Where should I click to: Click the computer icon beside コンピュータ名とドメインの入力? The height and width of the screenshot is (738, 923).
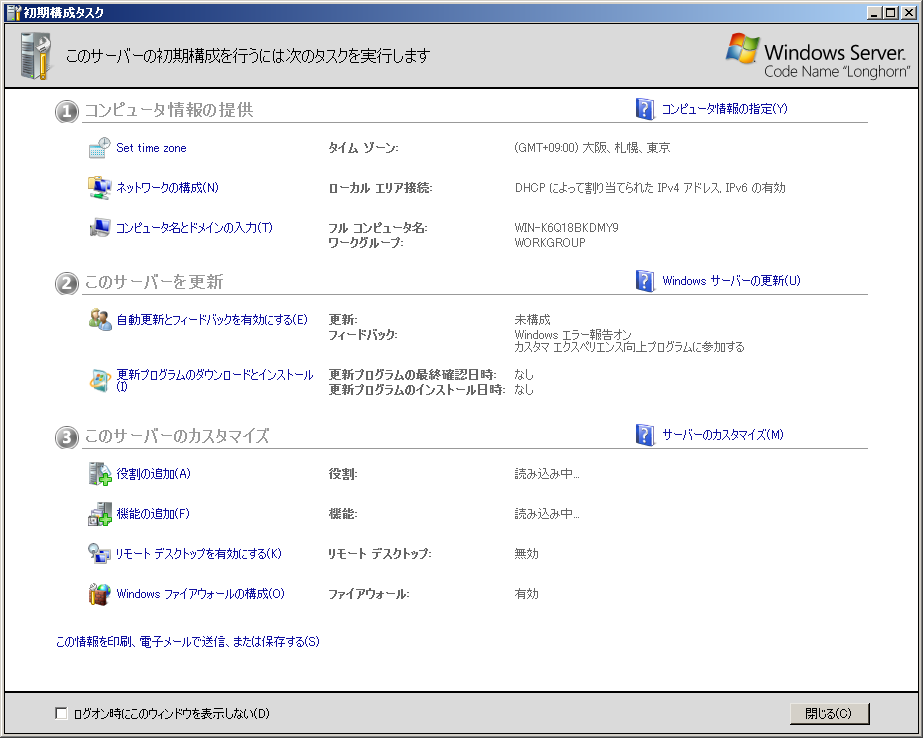pos(99,228)
